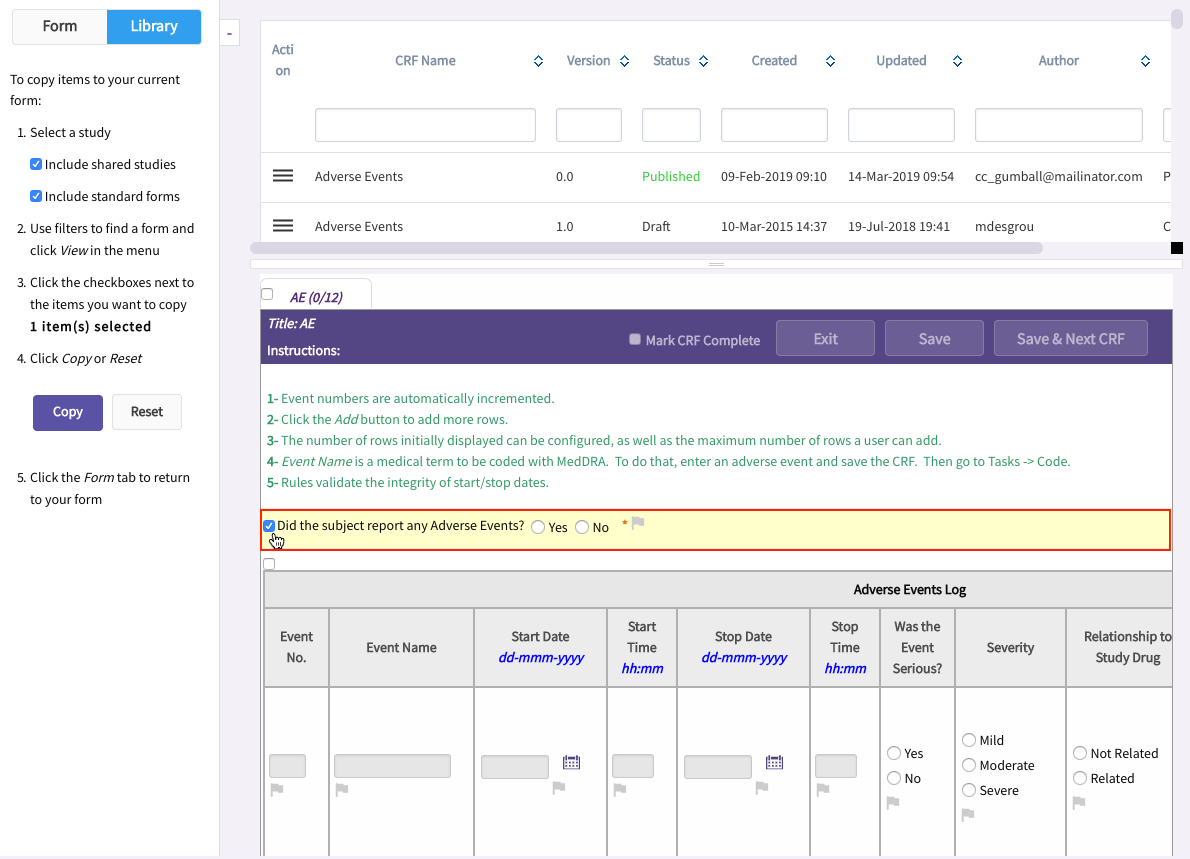Screen dimensions: 1190x859
Task: Click the CRF Name filter input field
Action: tap(425, 125)
